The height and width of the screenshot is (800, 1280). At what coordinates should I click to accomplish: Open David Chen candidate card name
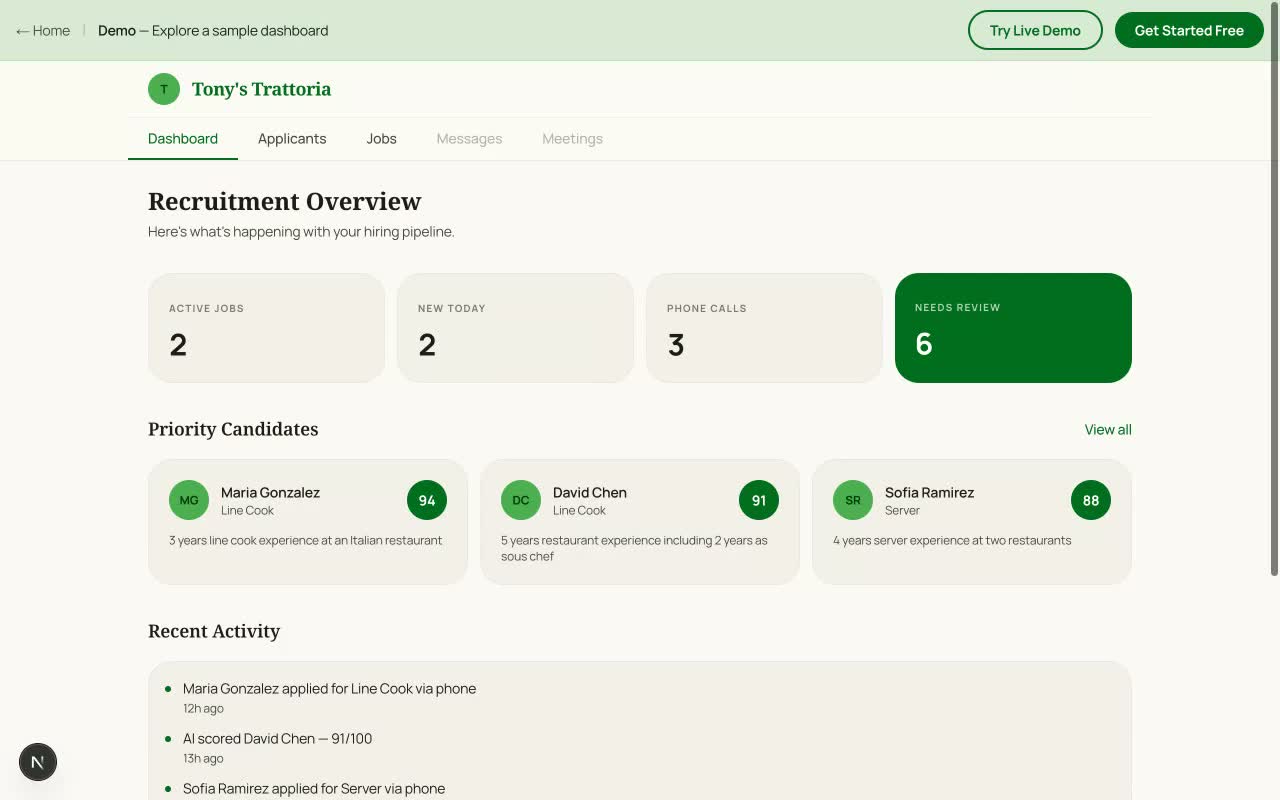coord(590,492)
